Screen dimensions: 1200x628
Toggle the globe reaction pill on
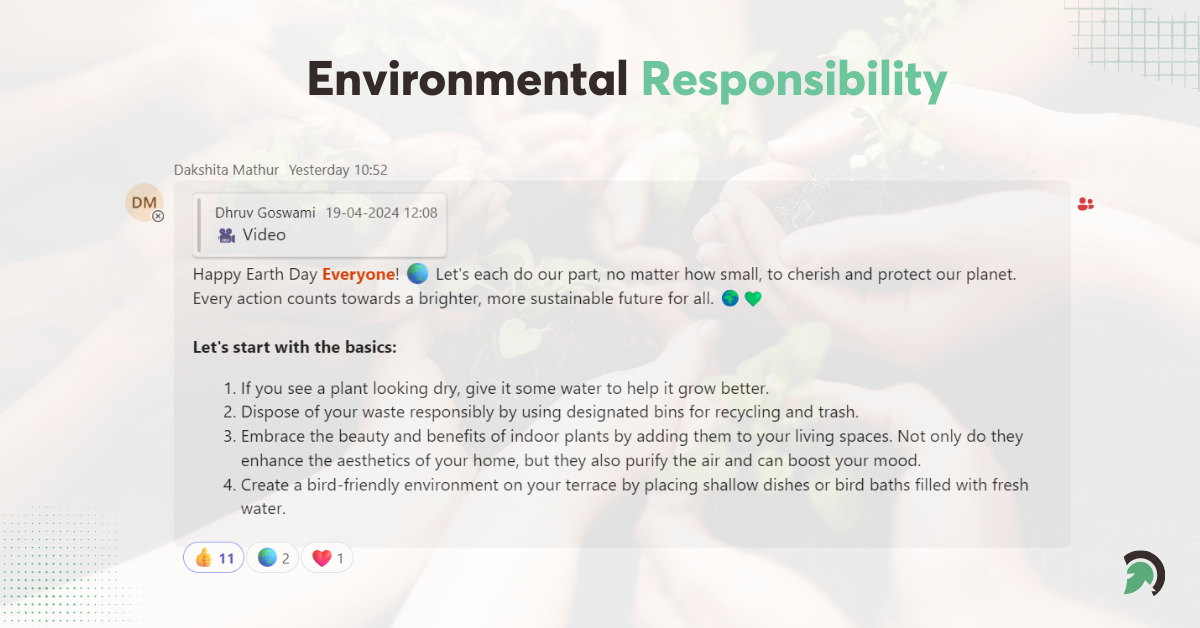pyautogui.click(x=272, y=557)
